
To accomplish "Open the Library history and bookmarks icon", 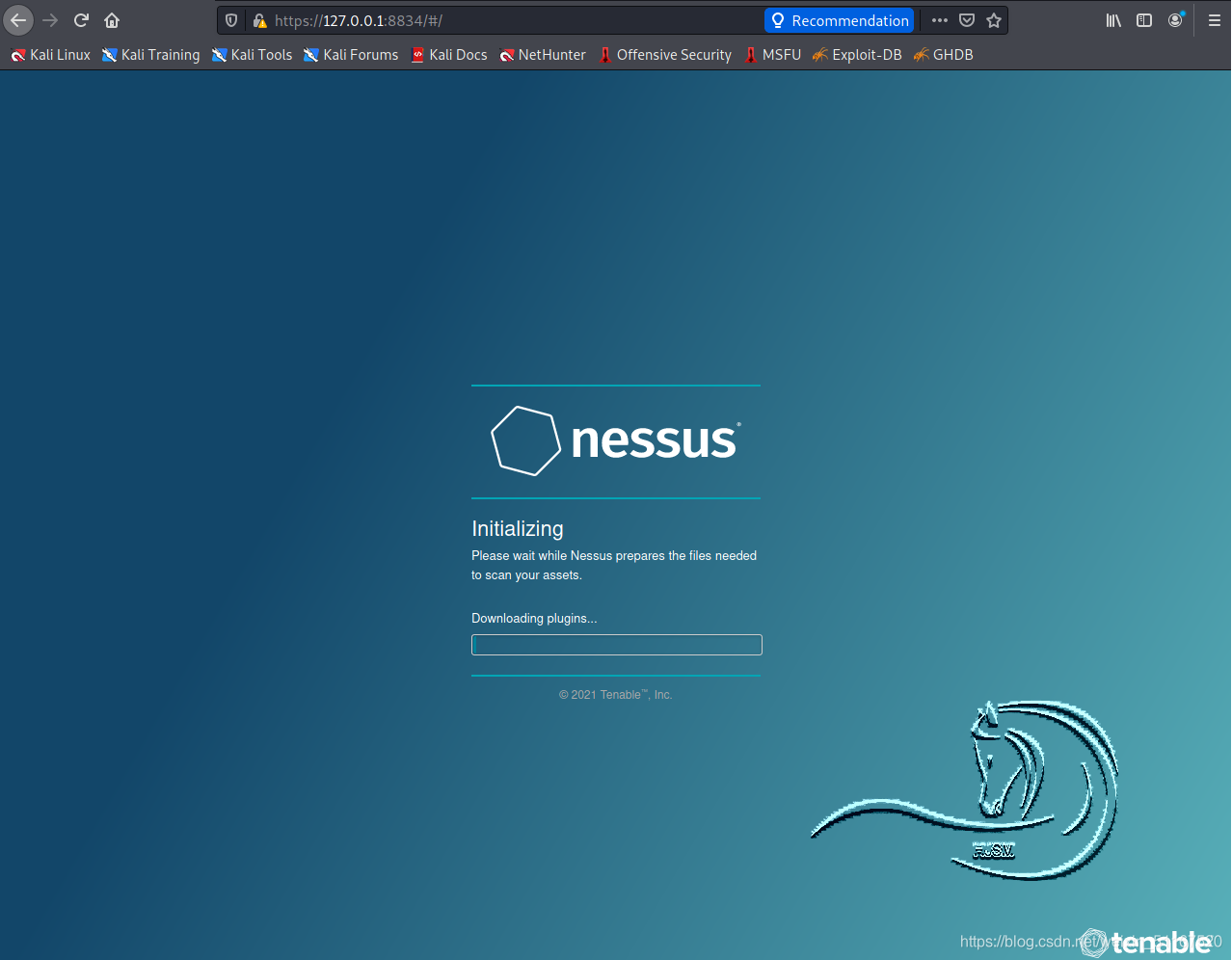I will tap(1113, 20).
